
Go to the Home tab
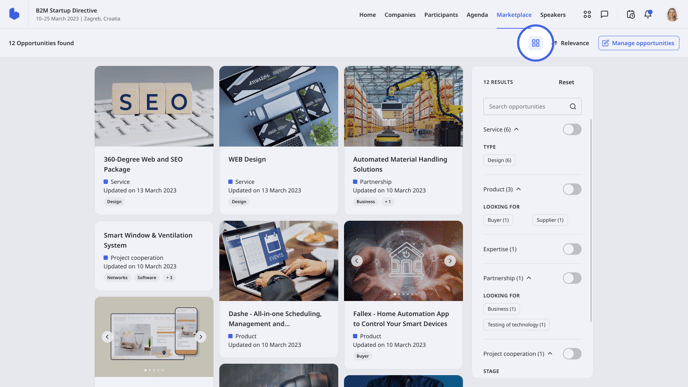367,14
